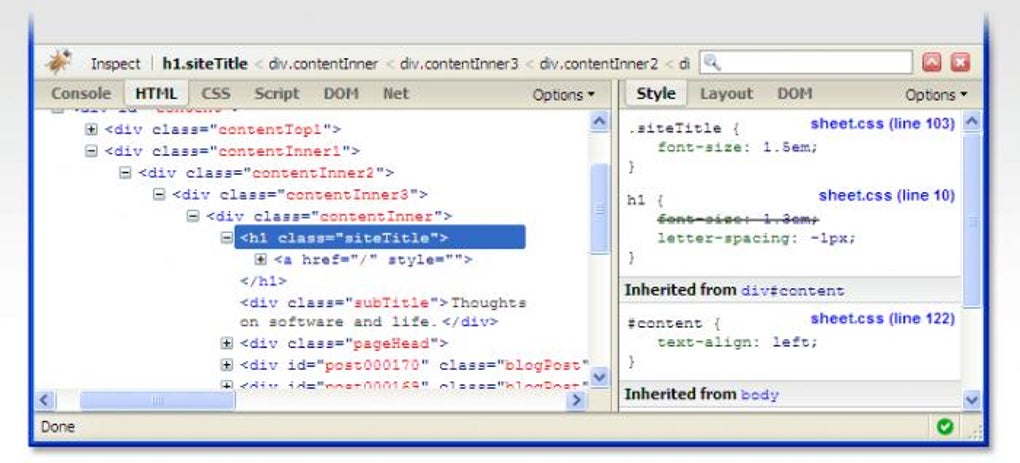This screenshot has height=463, width=1020.
Task: Click the pageHead div tag text
Action: tap(343, 343)
